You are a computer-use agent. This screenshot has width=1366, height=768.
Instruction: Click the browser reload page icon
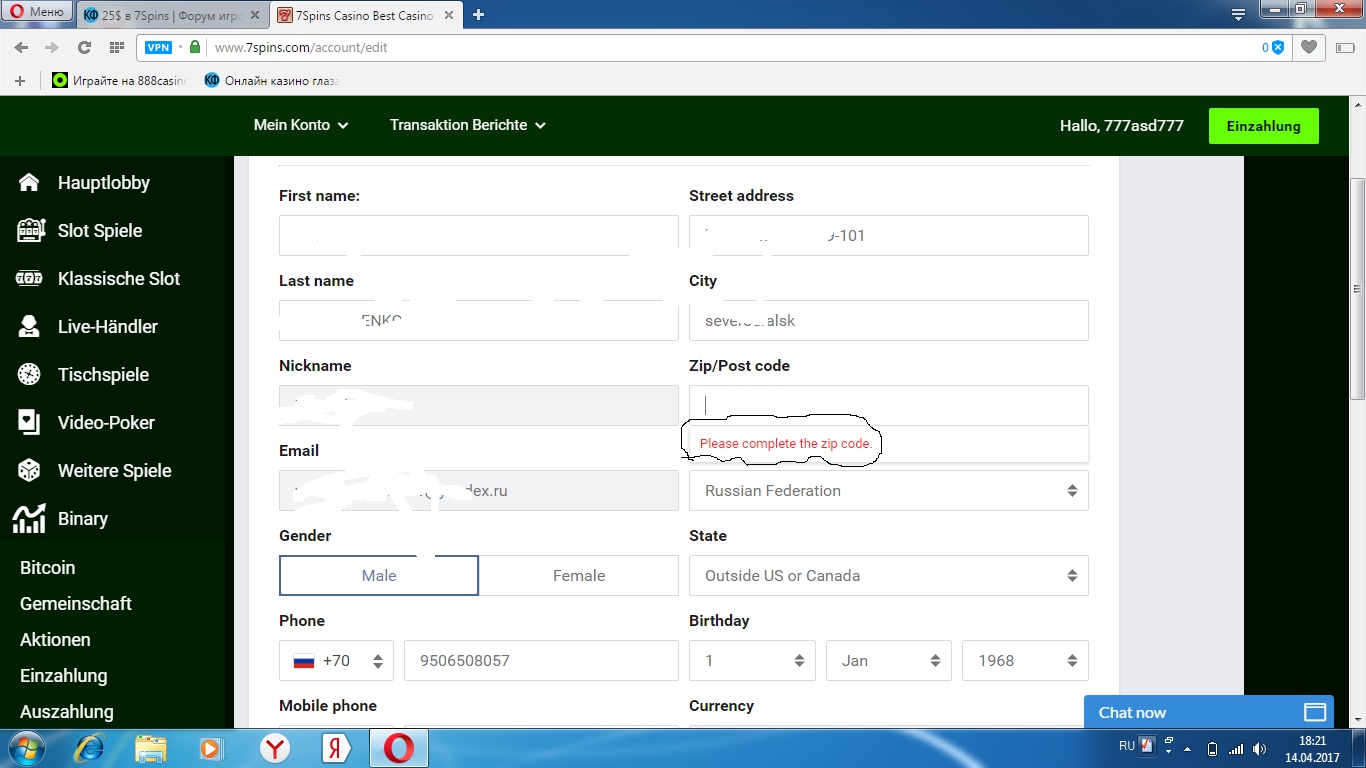point(84,47)
